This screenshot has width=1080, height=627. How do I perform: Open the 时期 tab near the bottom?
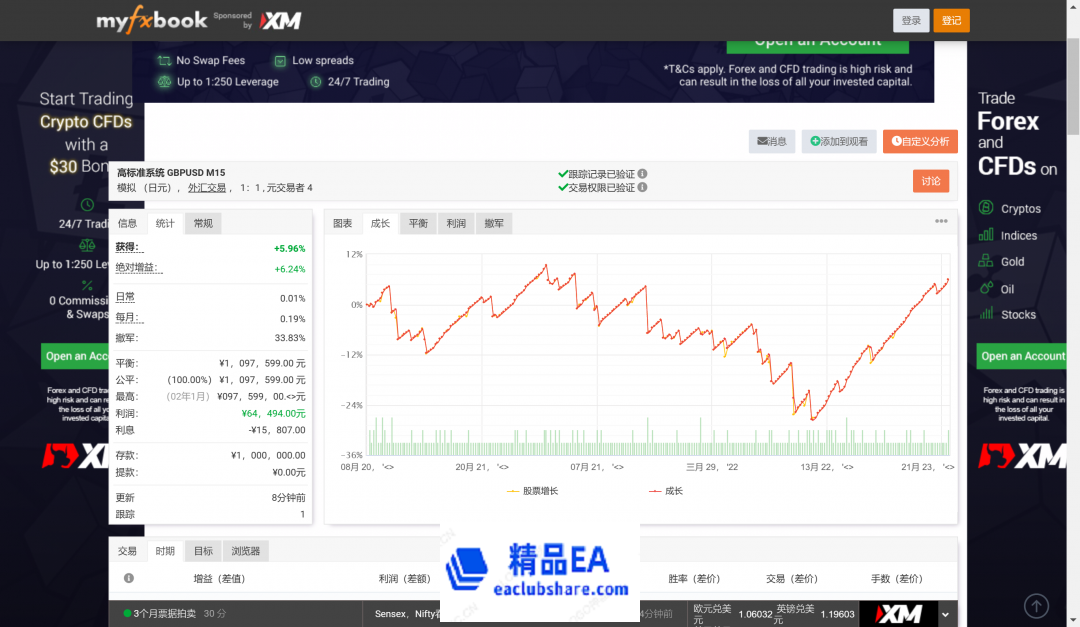164,550
